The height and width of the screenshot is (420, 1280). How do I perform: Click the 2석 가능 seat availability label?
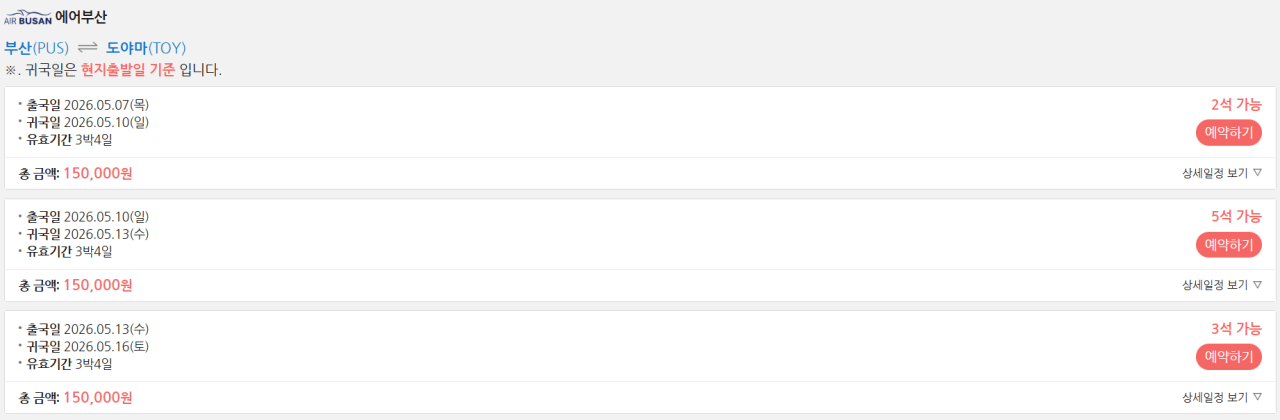(x=1236, y=104)
